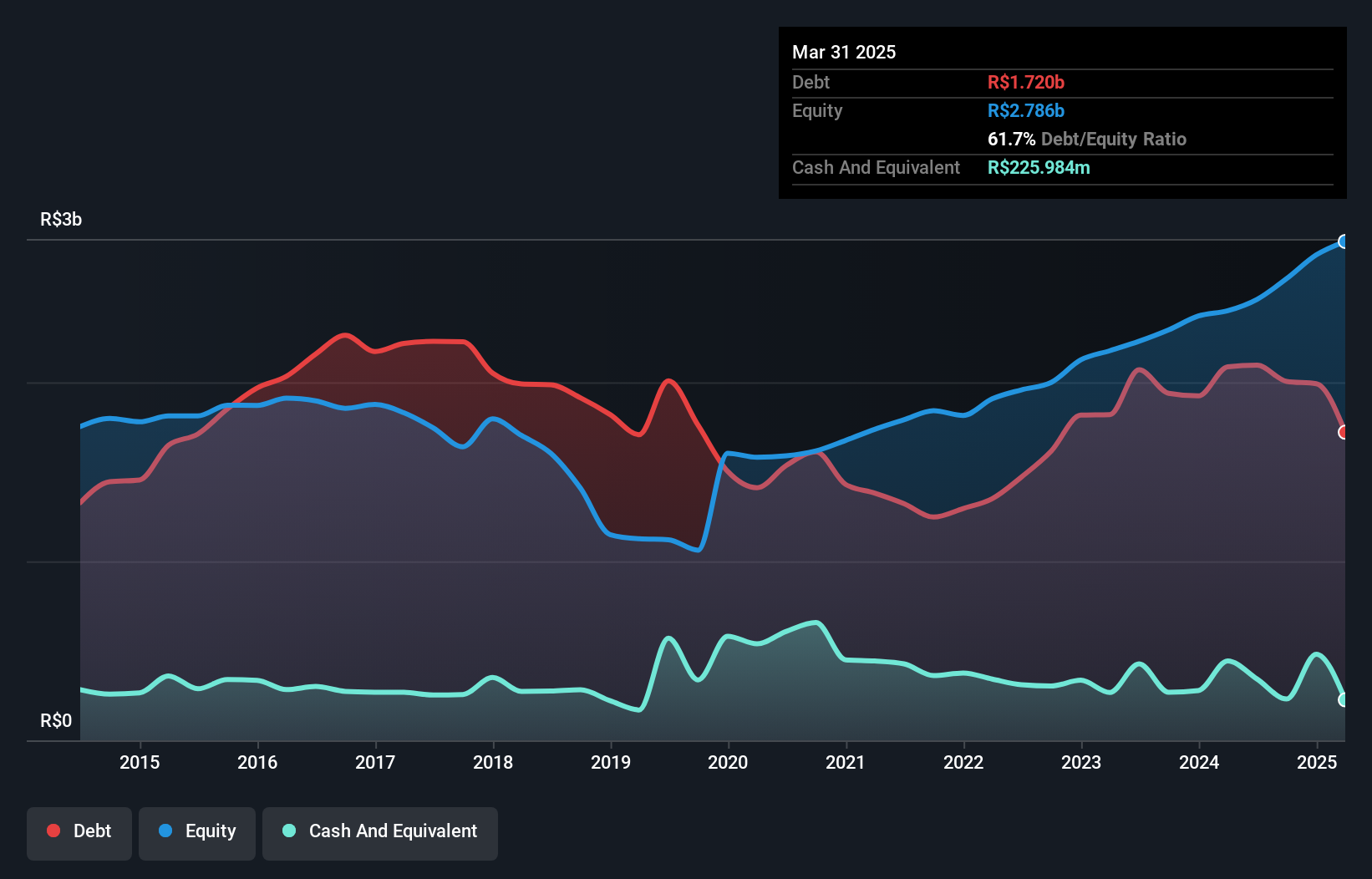Click the 2020 x-axis label
This screenshot has width=1372, height=879.
pyautogui.click(x=728, y=762)
